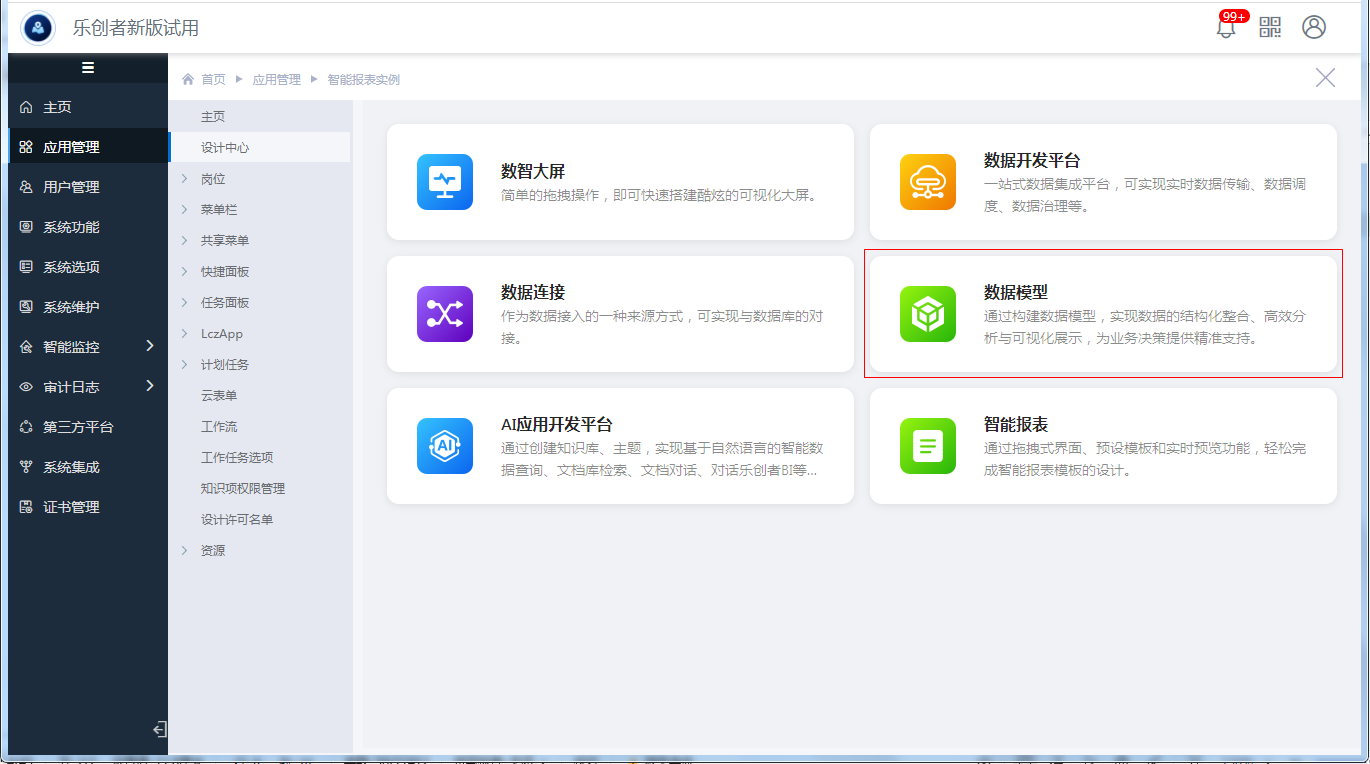Open the user profile avatar icon
Screen dimensions: 1370x764
tap(1314, 27)
